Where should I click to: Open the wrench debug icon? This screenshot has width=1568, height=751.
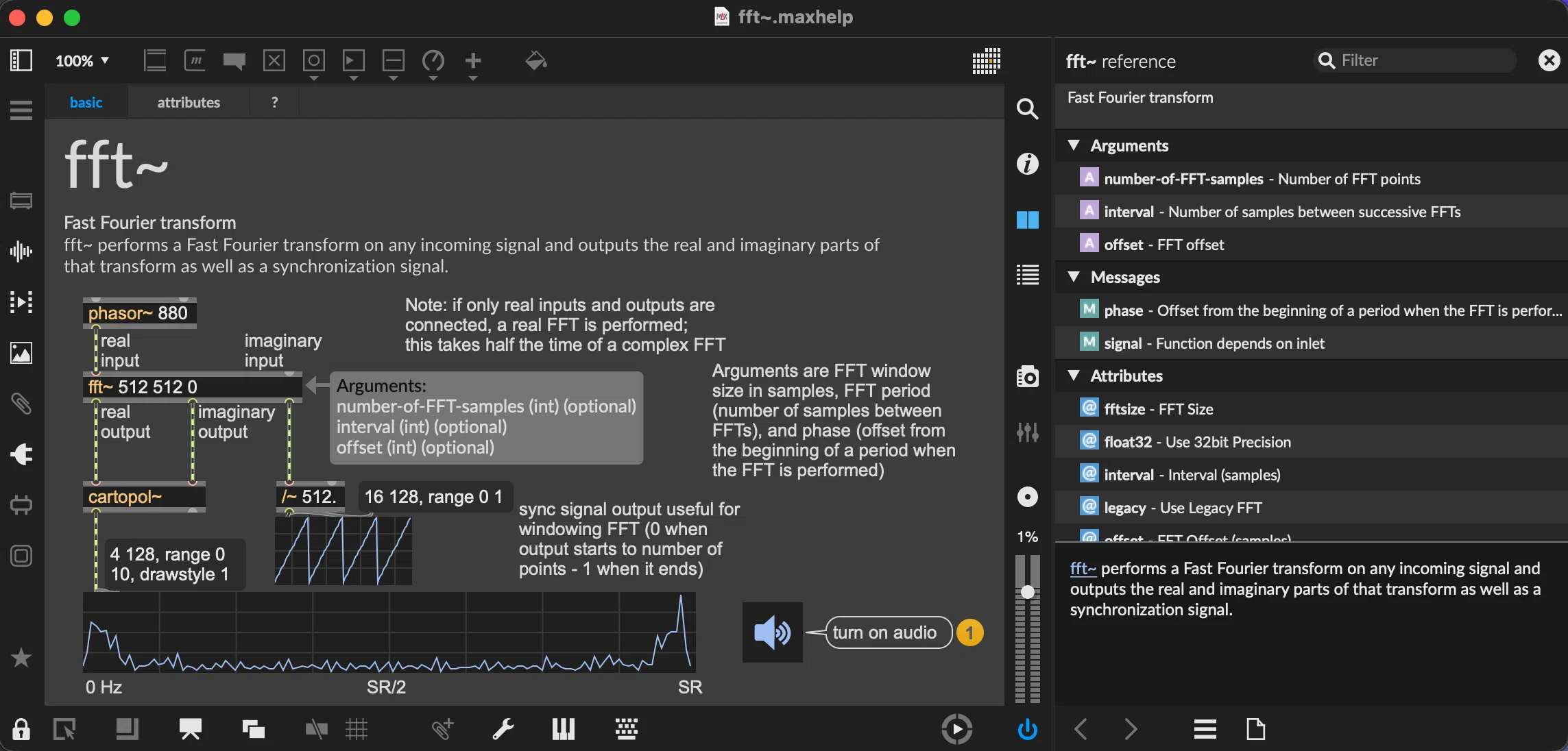503,729
